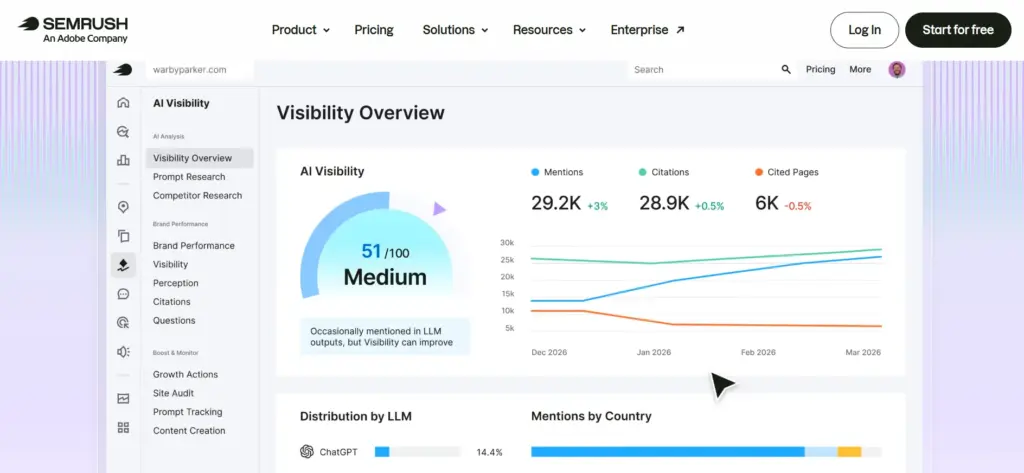
Task: Select Visibility Overview in sidebar
Action: click(x=199, y=158)
